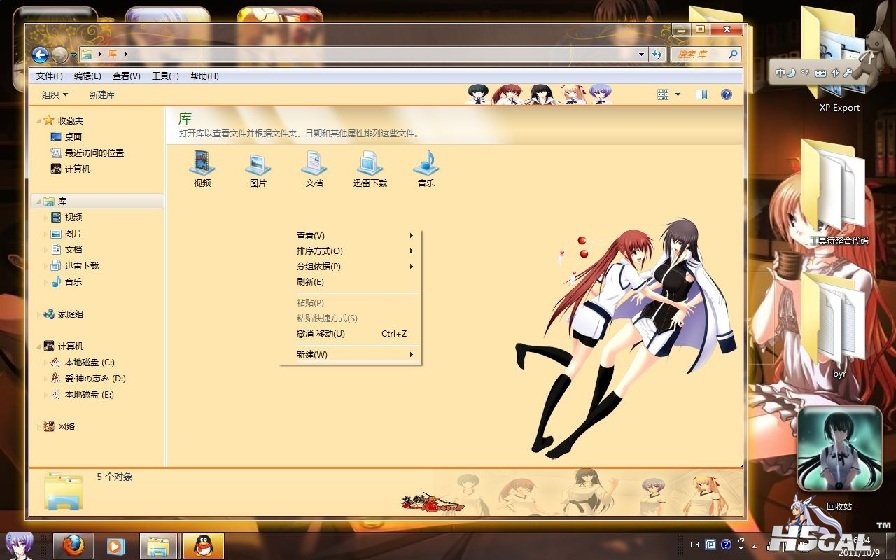Open the address bar history dropdown
This screenshot has height=560, width=896.
(642, 54)
